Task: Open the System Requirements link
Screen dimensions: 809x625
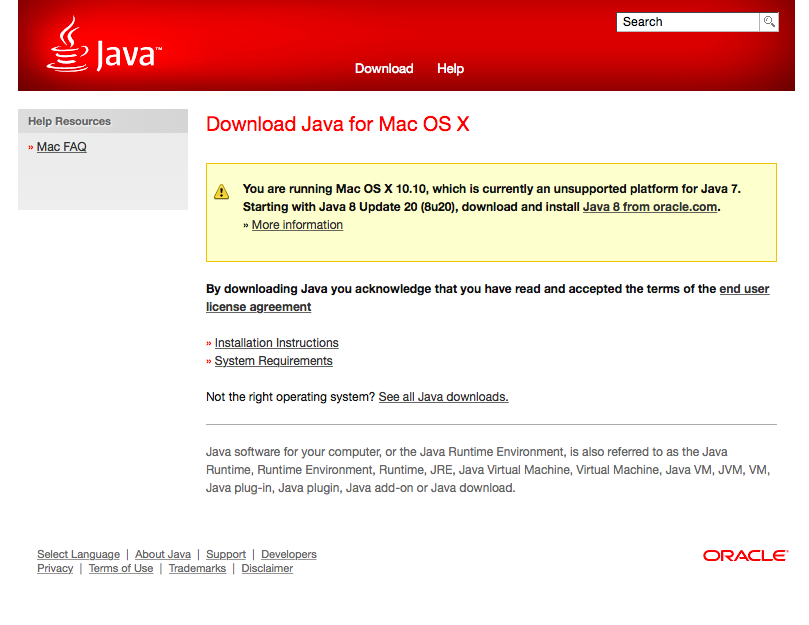Action: (273, 361)
